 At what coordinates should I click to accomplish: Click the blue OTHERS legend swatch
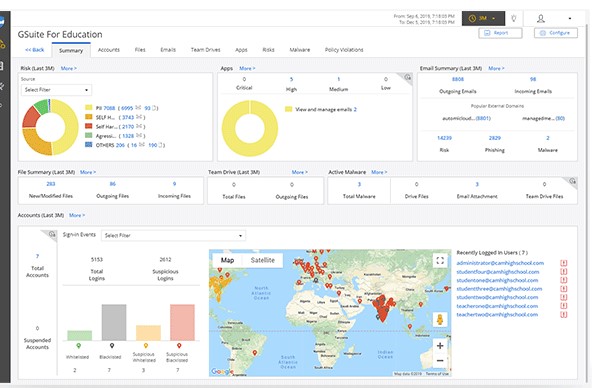click(x=89, y=145)
